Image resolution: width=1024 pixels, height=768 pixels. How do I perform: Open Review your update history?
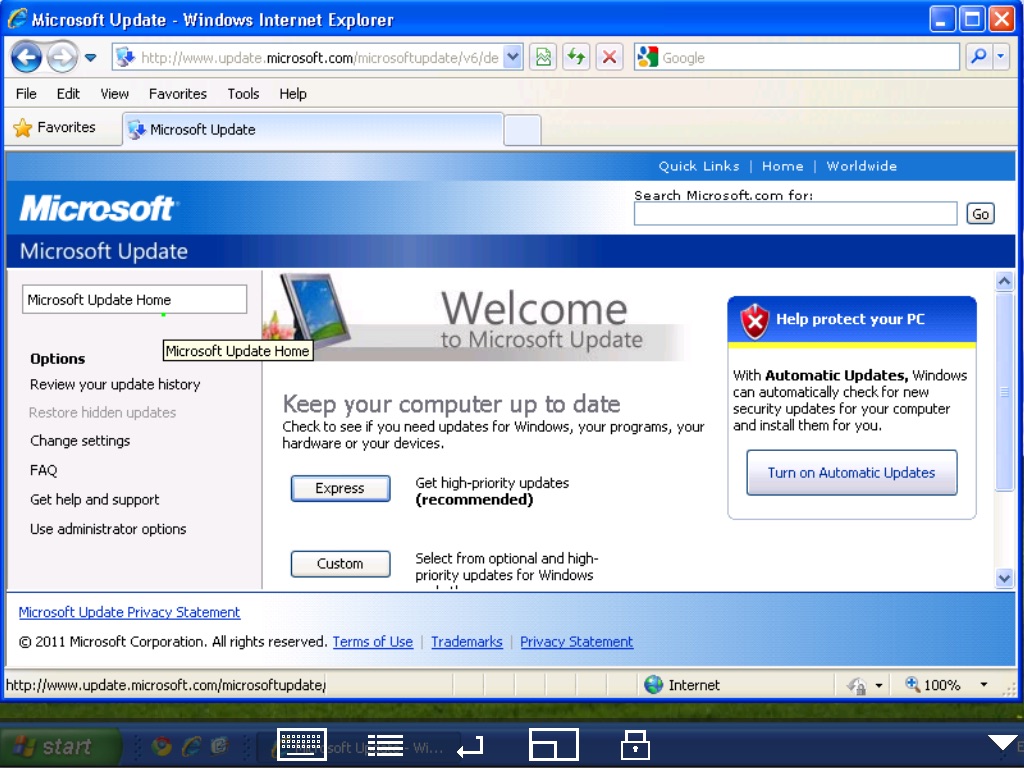[115, 385]
